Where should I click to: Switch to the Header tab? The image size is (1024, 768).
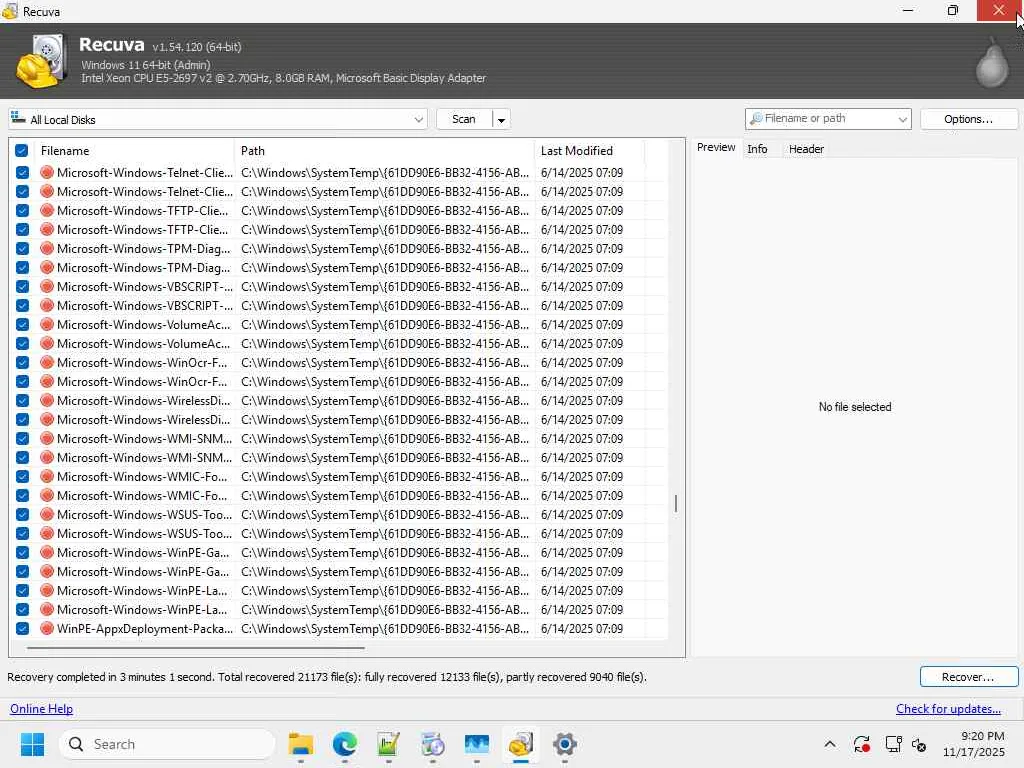pyautogui.click(x=806, y=149)
